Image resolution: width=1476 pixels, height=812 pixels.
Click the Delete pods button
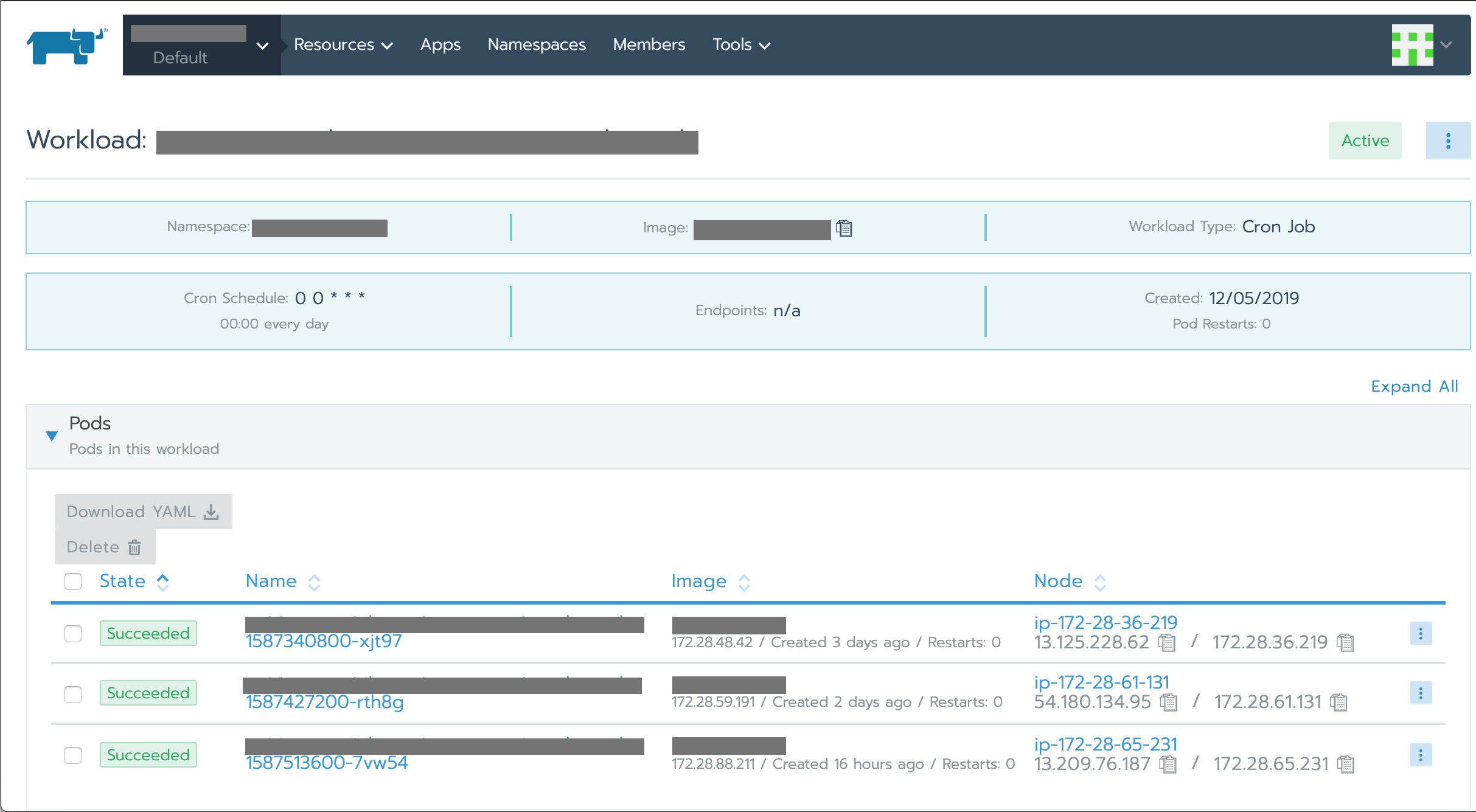point(105,547)
